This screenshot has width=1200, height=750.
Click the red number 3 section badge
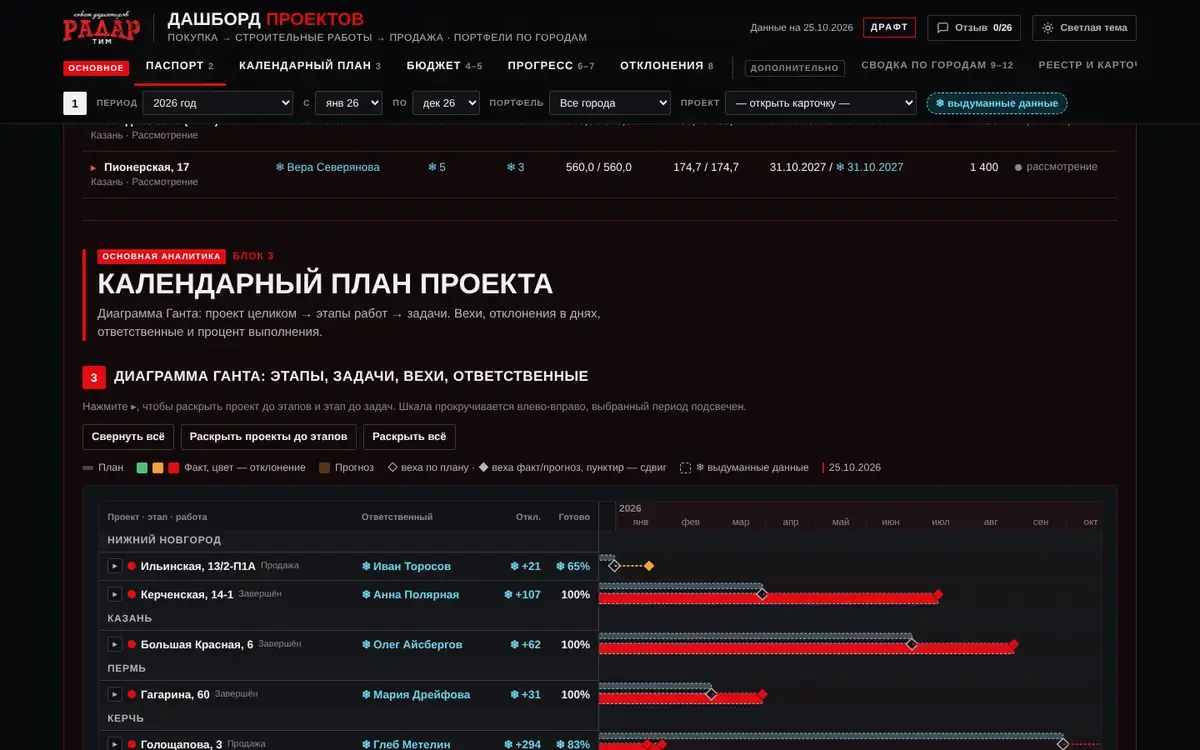pyautogui.click(x=94, y=377)
